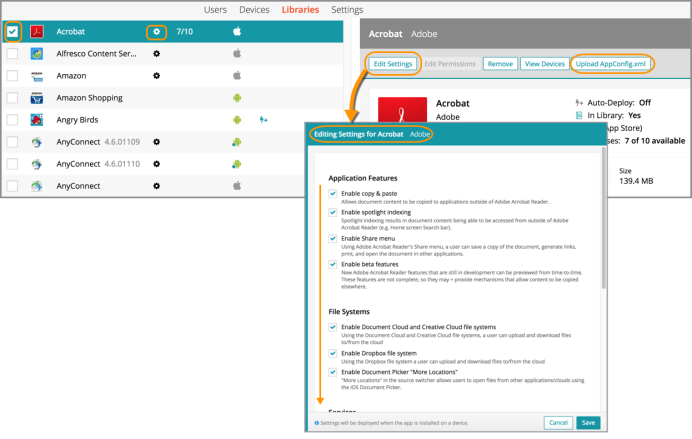Click the auto-deploy icon in Angry Birds row

coord(264,120)
